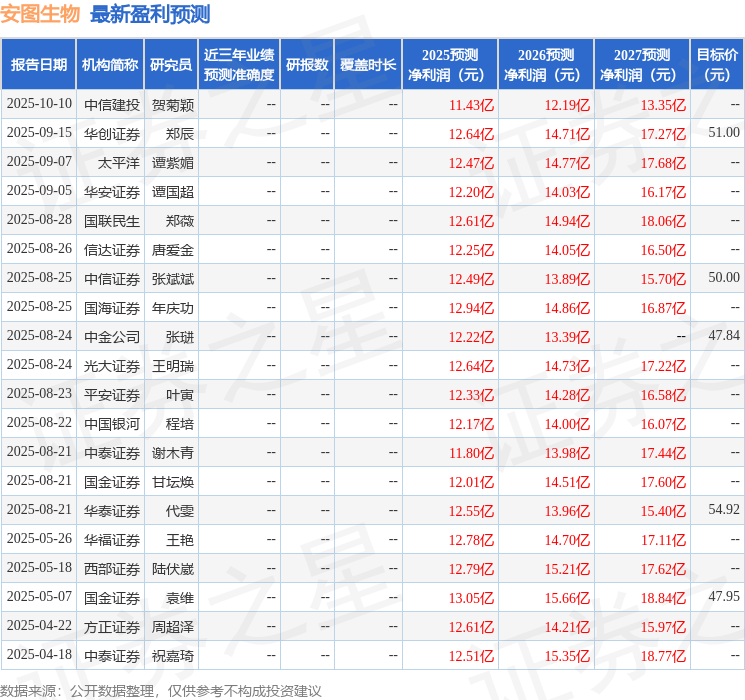Screen dimensions: 745x700
Task: Click analyst name 程培
Action: point(180,424)
